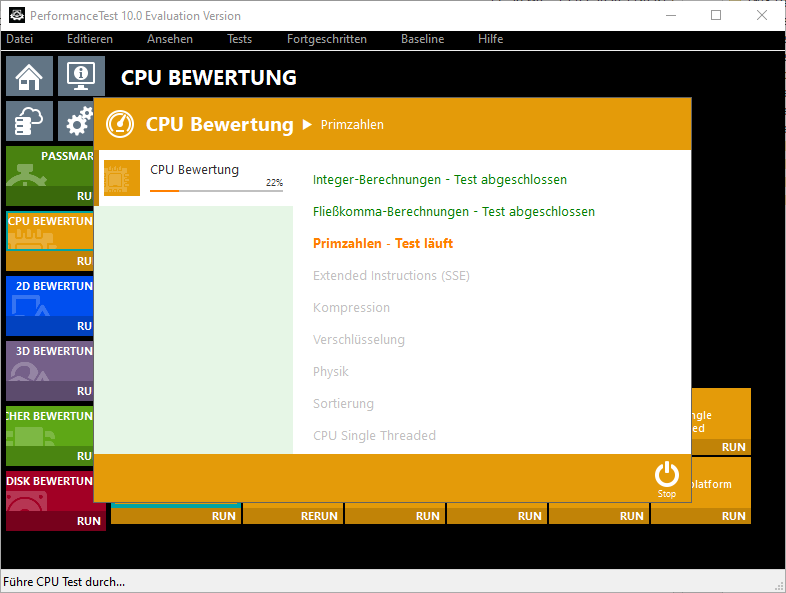Click the 'Primzahlen' breadcrumb text in header
This screenshot has width=786, height=593.
coord(352,125)
